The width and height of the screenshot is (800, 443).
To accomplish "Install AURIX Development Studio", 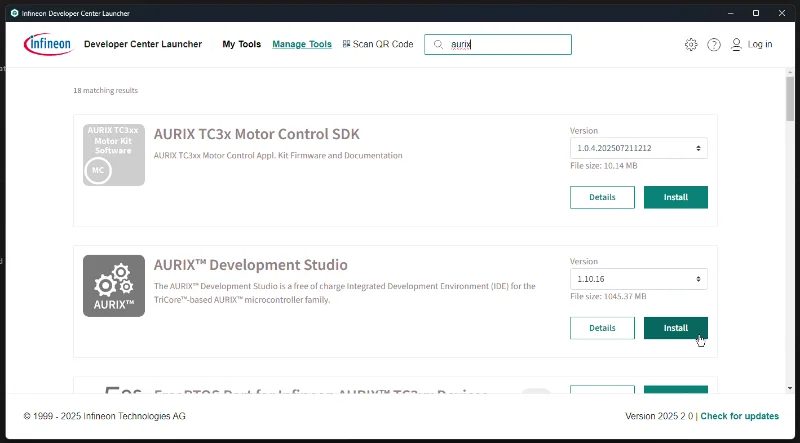I will click(x=675, y=328).
